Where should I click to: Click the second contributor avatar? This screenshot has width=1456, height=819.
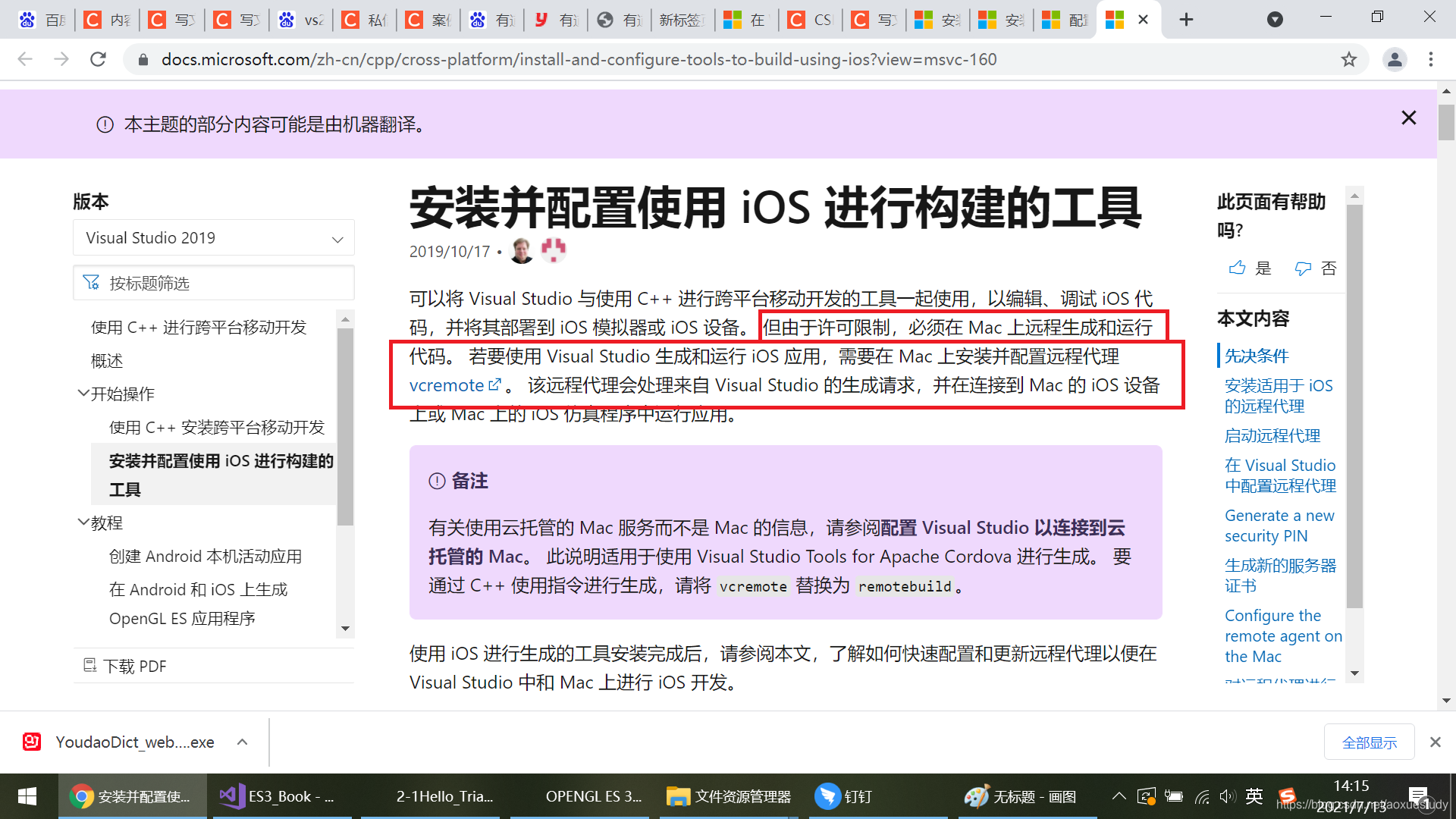pos(554,250)
